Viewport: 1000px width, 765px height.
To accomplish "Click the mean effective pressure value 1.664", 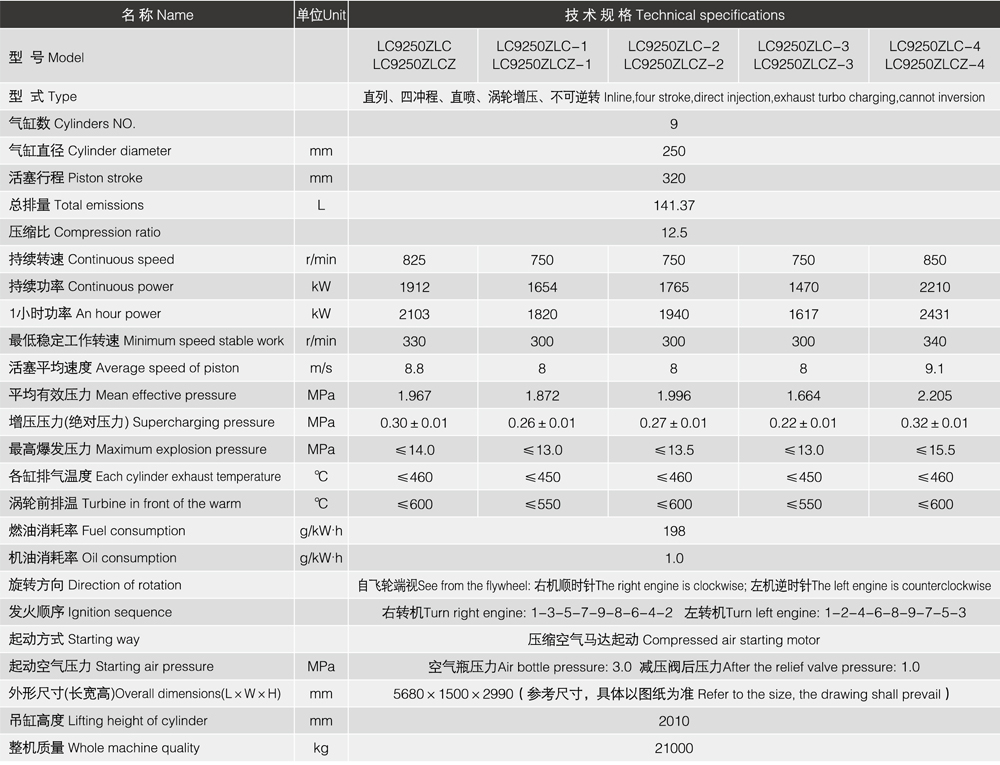I will click(803, 395).
